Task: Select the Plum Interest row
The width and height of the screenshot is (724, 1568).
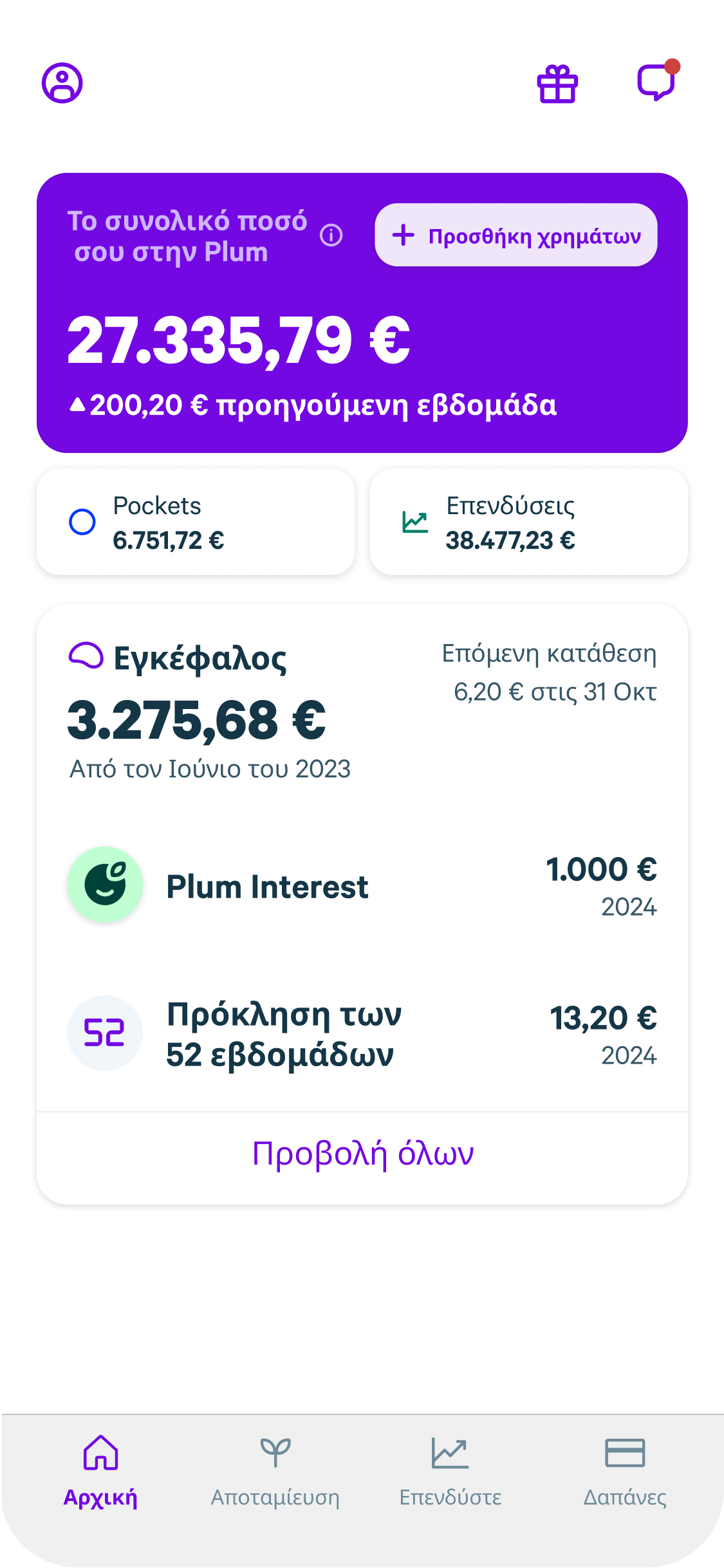Action: tap(362, 887)
